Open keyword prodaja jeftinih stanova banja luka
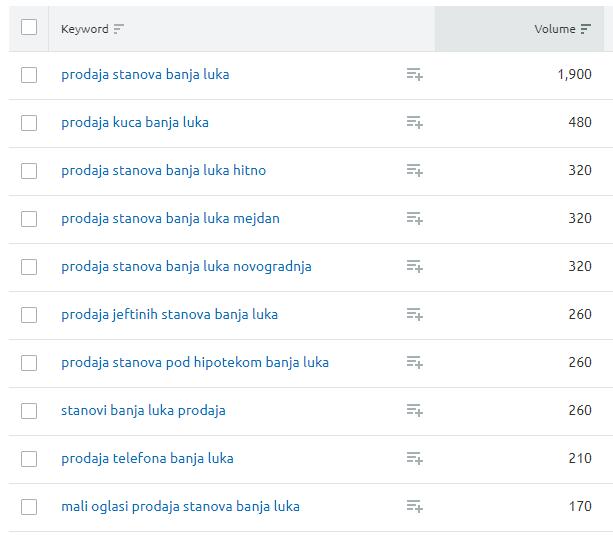 (169, 315)
